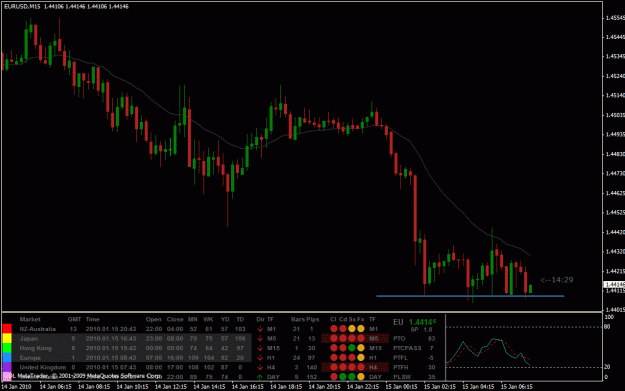Click the PLSW label
This screenshot has height=391, width=625.
[402, 377]
